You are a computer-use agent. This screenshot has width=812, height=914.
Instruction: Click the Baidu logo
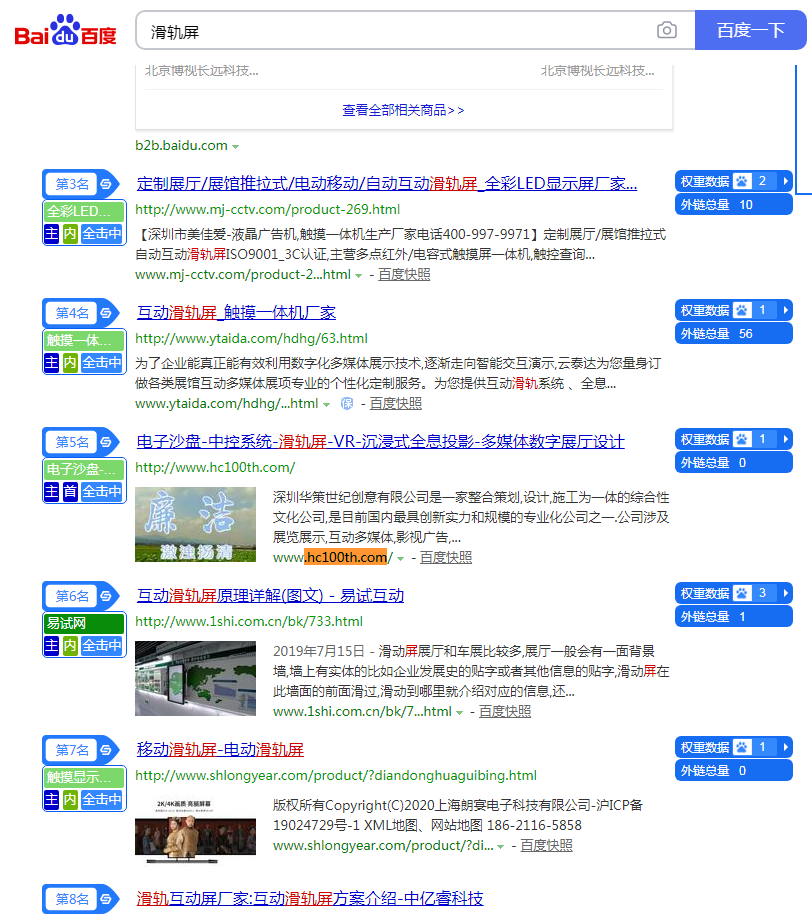pos(65,30)
